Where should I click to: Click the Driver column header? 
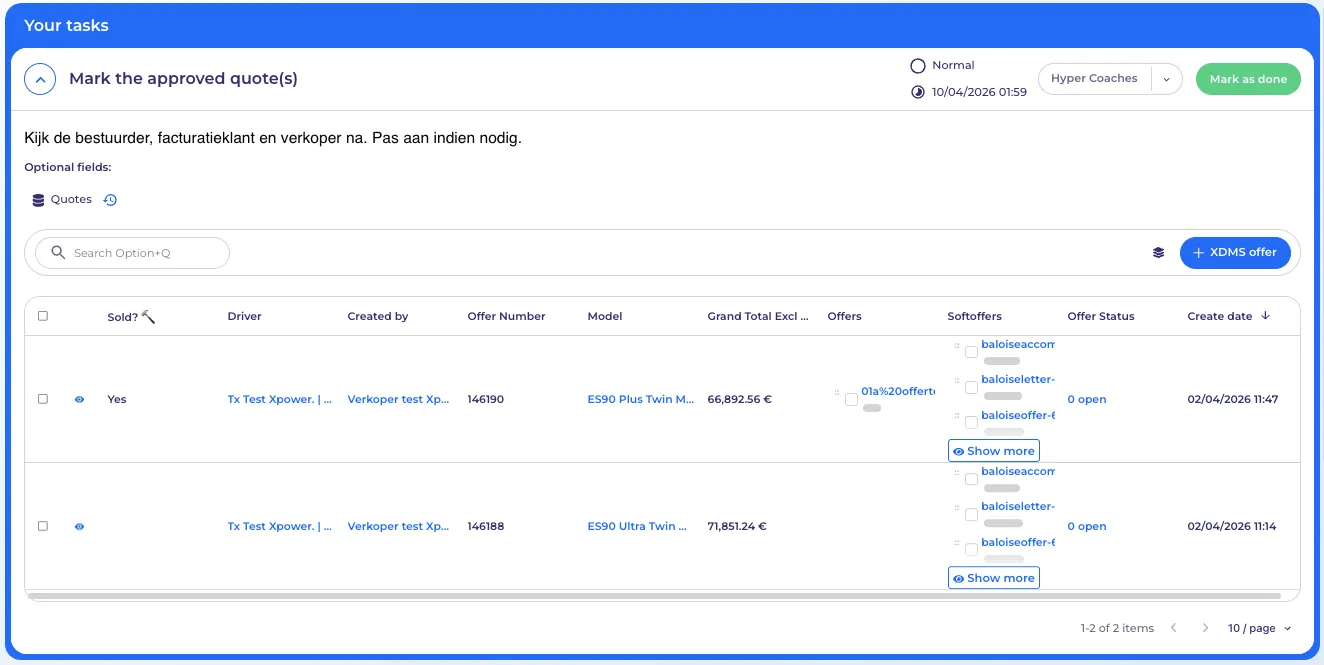click(x=244, y=316)
